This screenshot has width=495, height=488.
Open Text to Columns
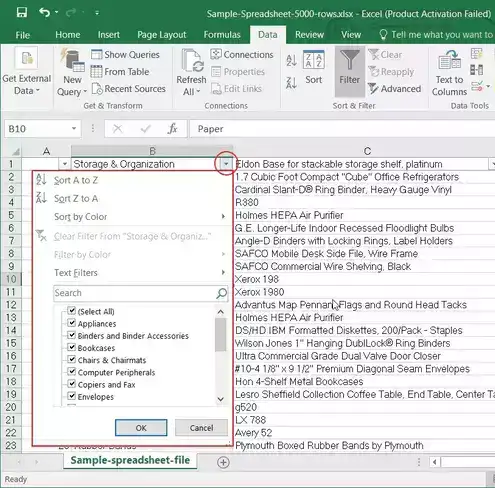pyautogui.click(x=449, y=72)
